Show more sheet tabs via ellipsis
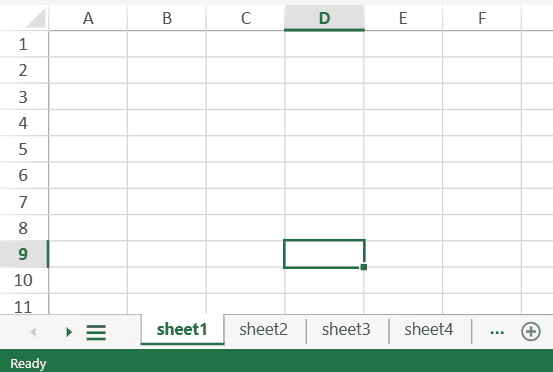This screenshot has height=372, width=553. pyautogui.click(x=497, y=332)
